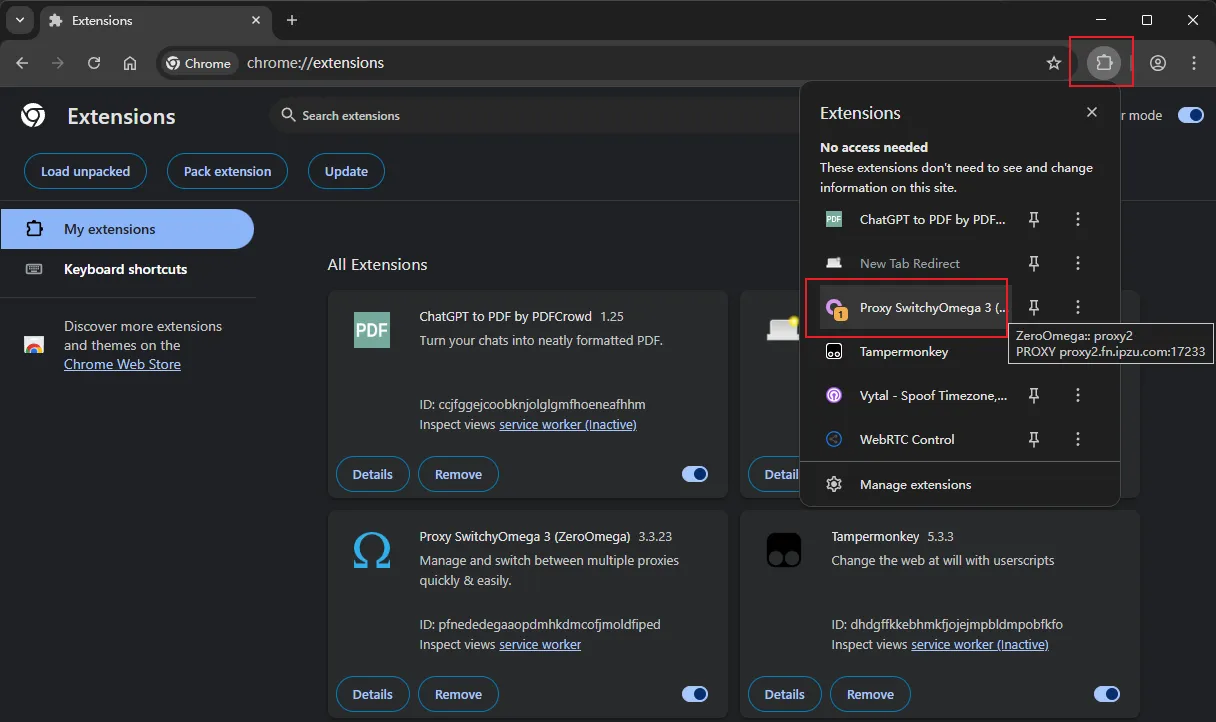
Task: Click the keyboard icon beside Keyboard shortcuts
Action: point(34,269)
